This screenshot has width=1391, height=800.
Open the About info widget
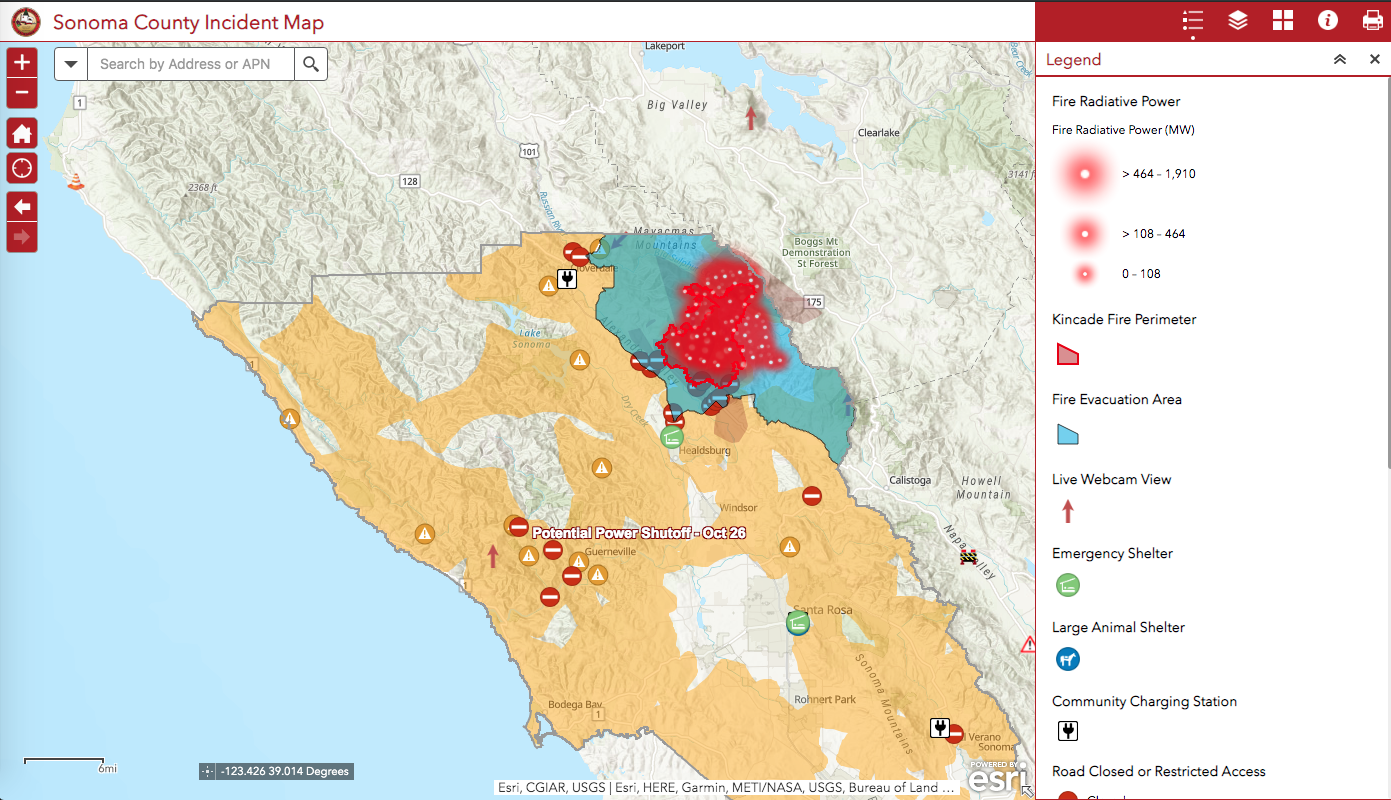[x=1328, y=21]
